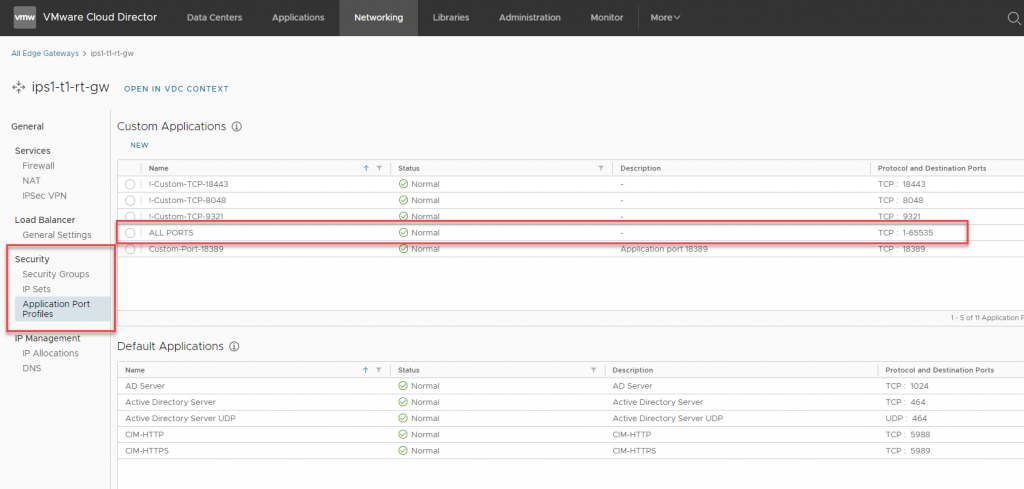Click NEW to add custom application
1024x489 pixels.
[x=139, y=146]
